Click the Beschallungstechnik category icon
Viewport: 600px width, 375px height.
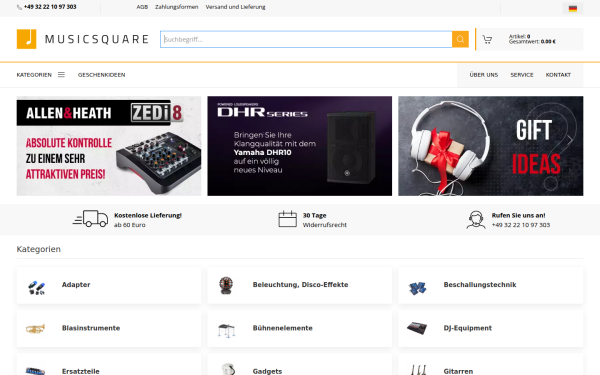pyautogui.click(x=417, y=288)
